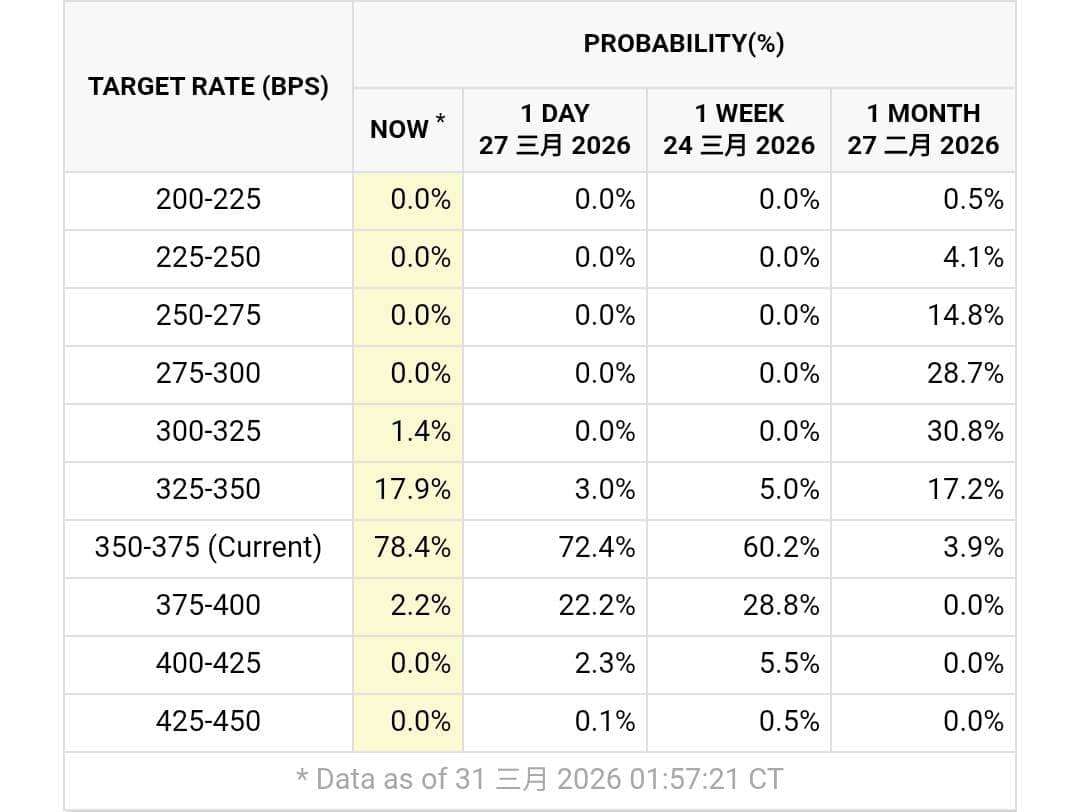Click the 78.4% value in NOW column

(413, 547)
